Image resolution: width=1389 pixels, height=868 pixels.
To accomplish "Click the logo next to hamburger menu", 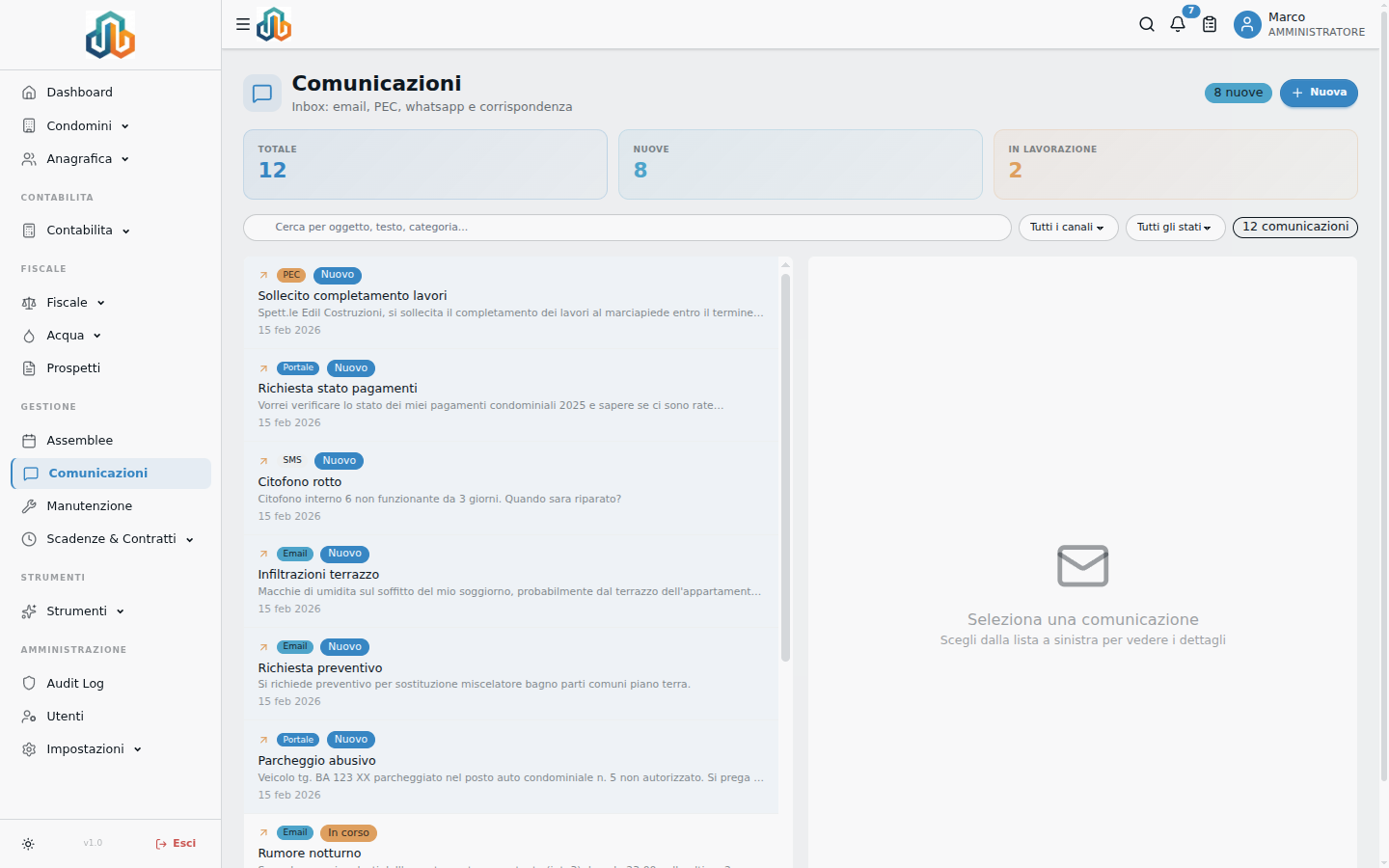I will point(274,24).
